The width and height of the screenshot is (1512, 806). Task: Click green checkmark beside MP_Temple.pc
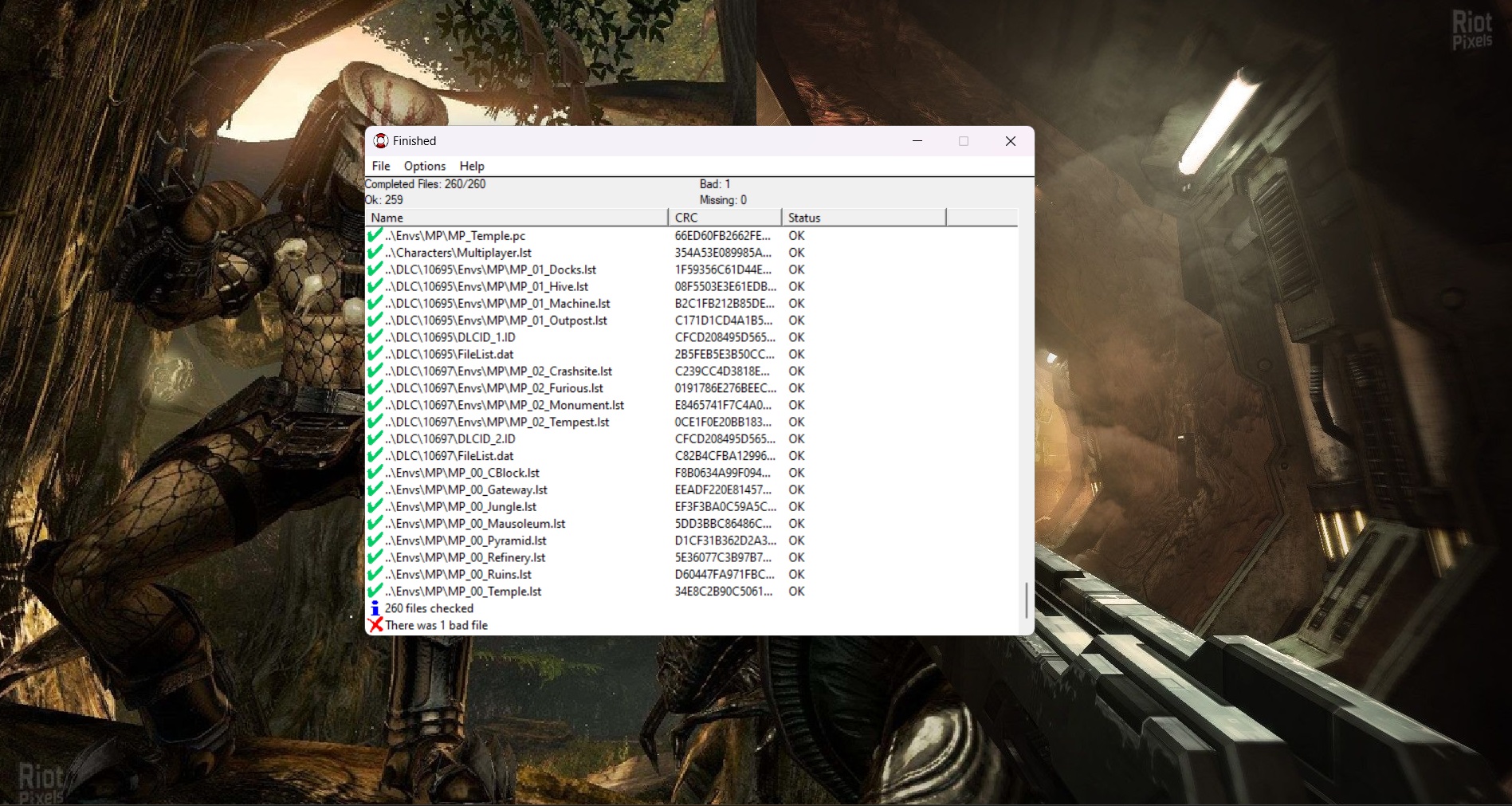375,235
